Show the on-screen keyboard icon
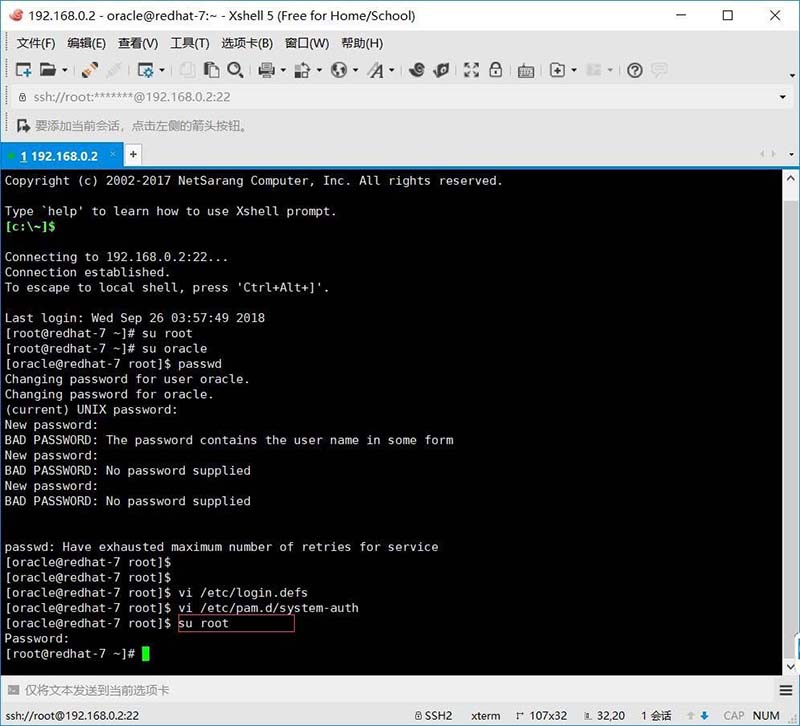 (525, 71)
